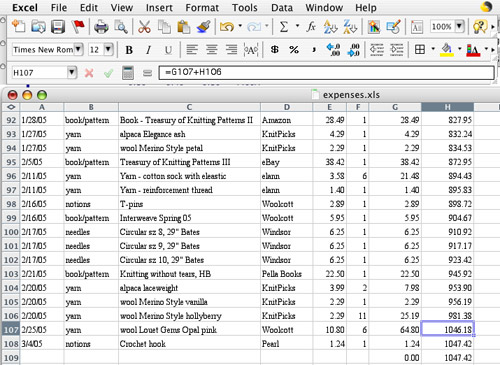
Task: Print the sheet using the printer icon
Action: (101, 27)
